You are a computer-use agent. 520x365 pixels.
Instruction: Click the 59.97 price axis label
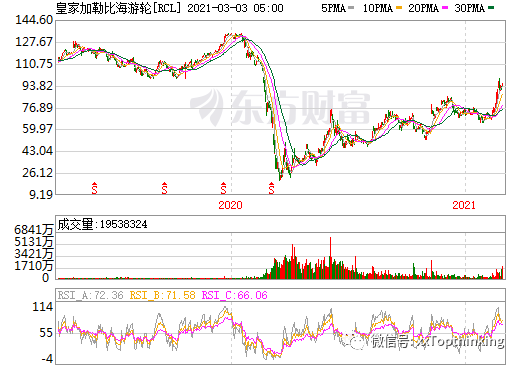(37, 129)
